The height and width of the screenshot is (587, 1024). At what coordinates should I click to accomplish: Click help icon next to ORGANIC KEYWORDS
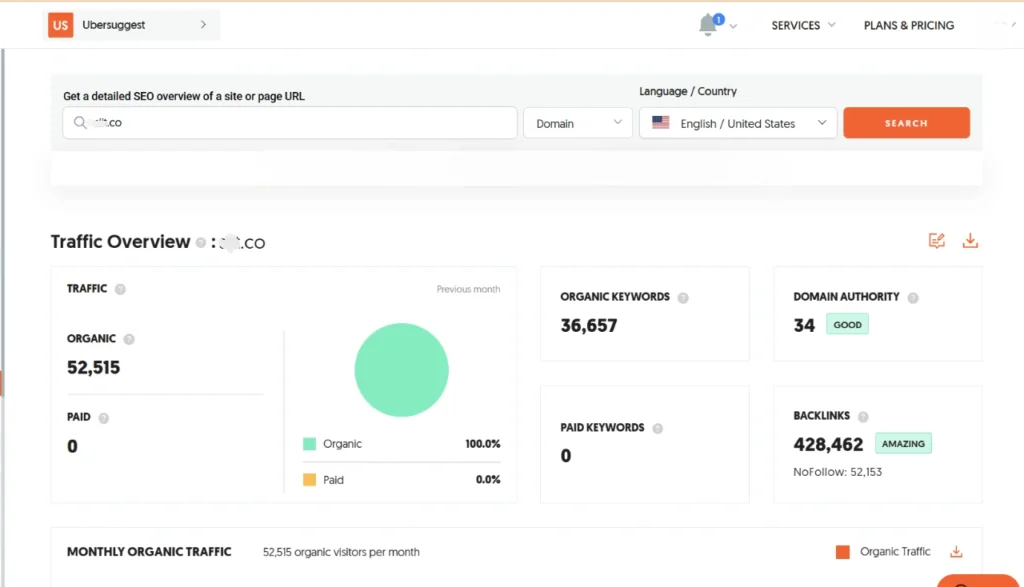pos(682,298)
